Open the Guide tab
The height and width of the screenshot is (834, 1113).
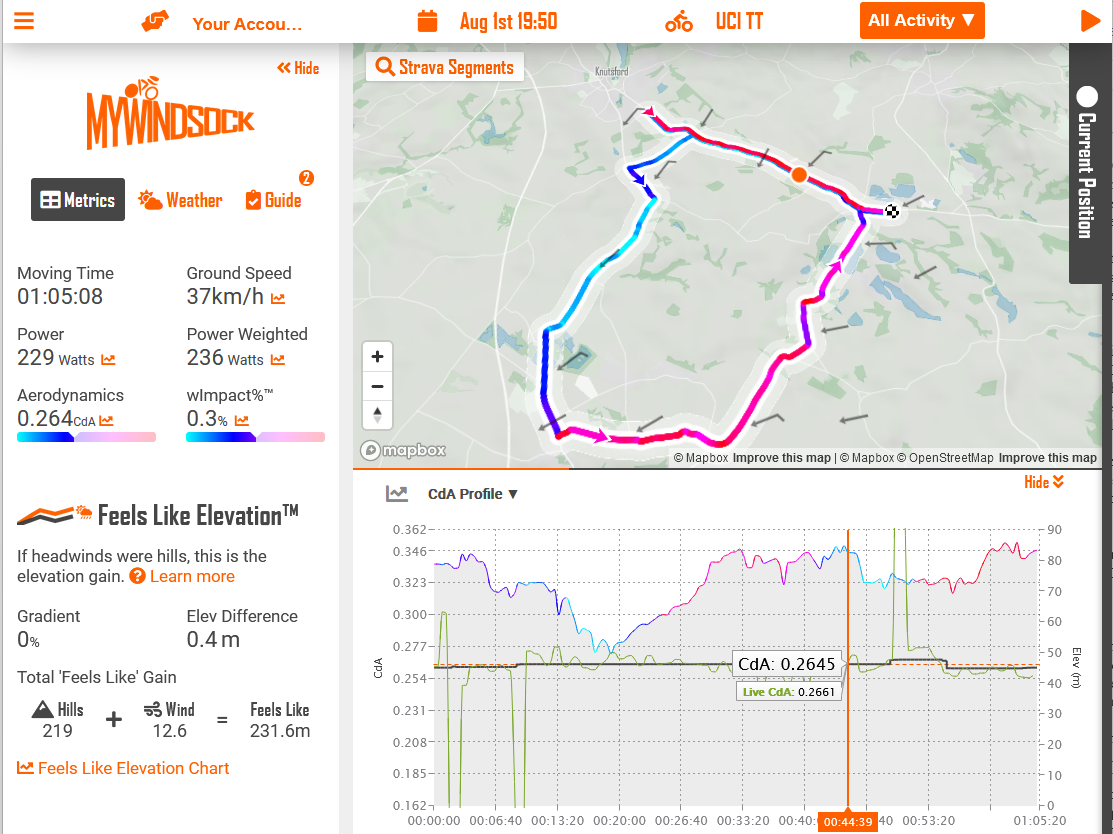[272, 199]
